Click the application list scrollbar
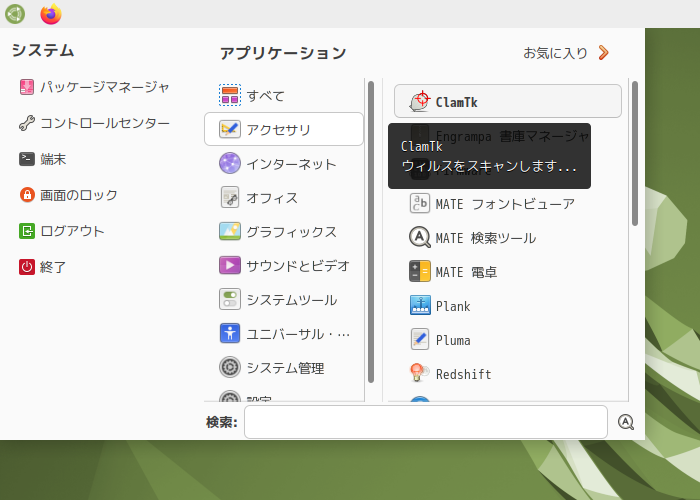Viewport: 700px width, 500px height. [x=635, y=153]
